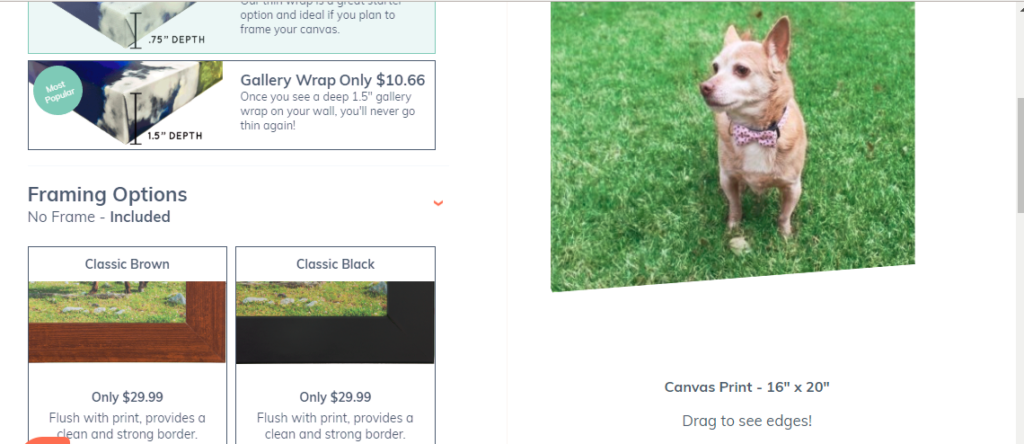
Task: Collapse Framing Options with orange chevron
Action: [438, 203]
